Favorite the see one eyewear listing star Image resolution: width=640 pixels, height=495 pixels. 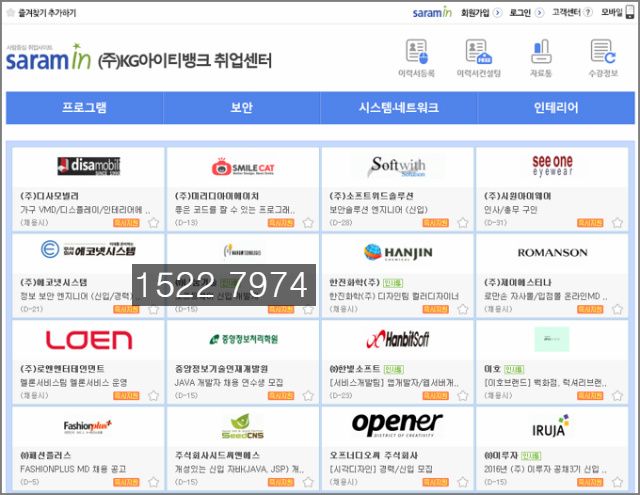pyautogui.click(x=618, y=223)
